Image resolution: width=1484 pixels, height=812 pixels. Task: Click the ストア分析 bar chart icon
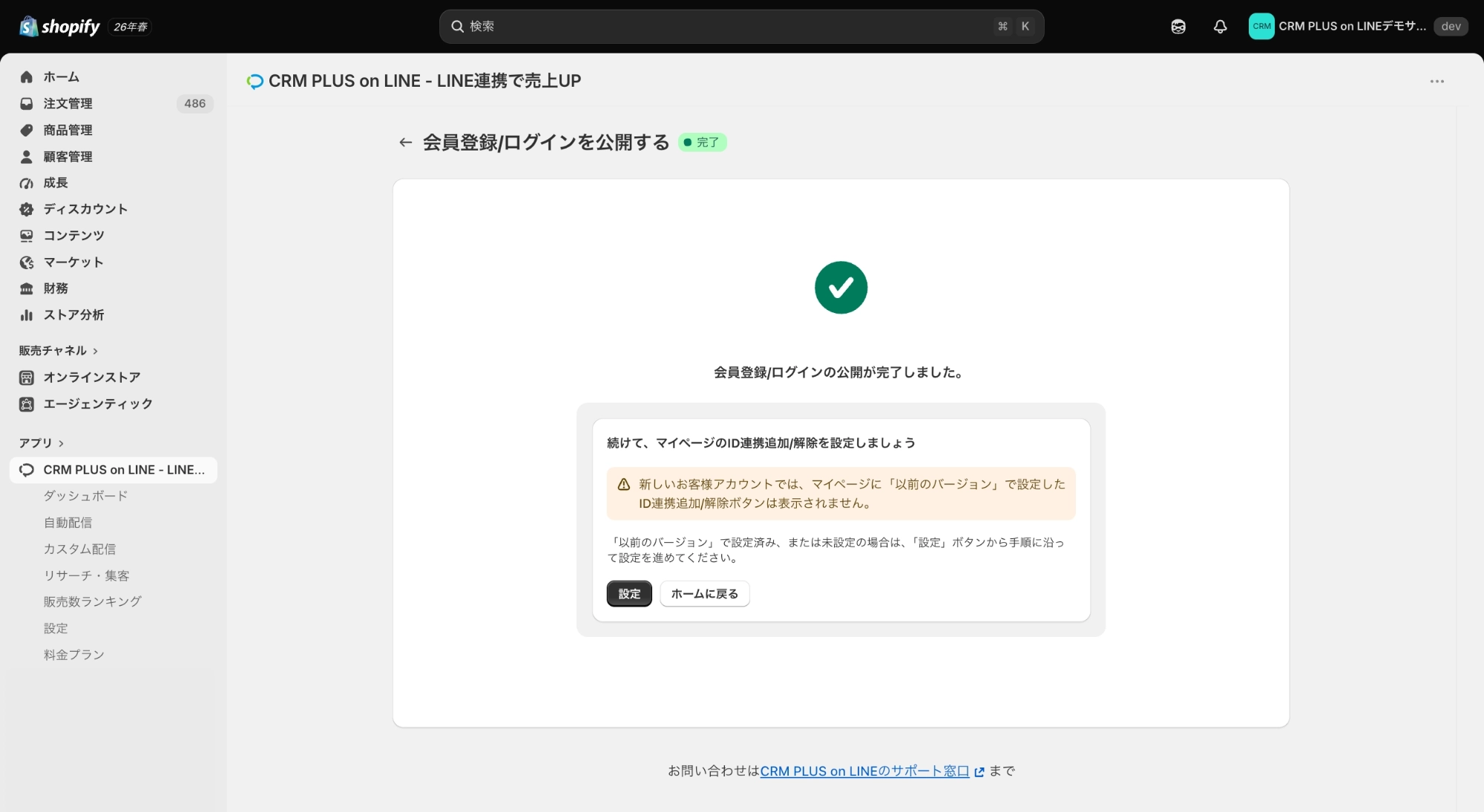click(x=27, y=315)
